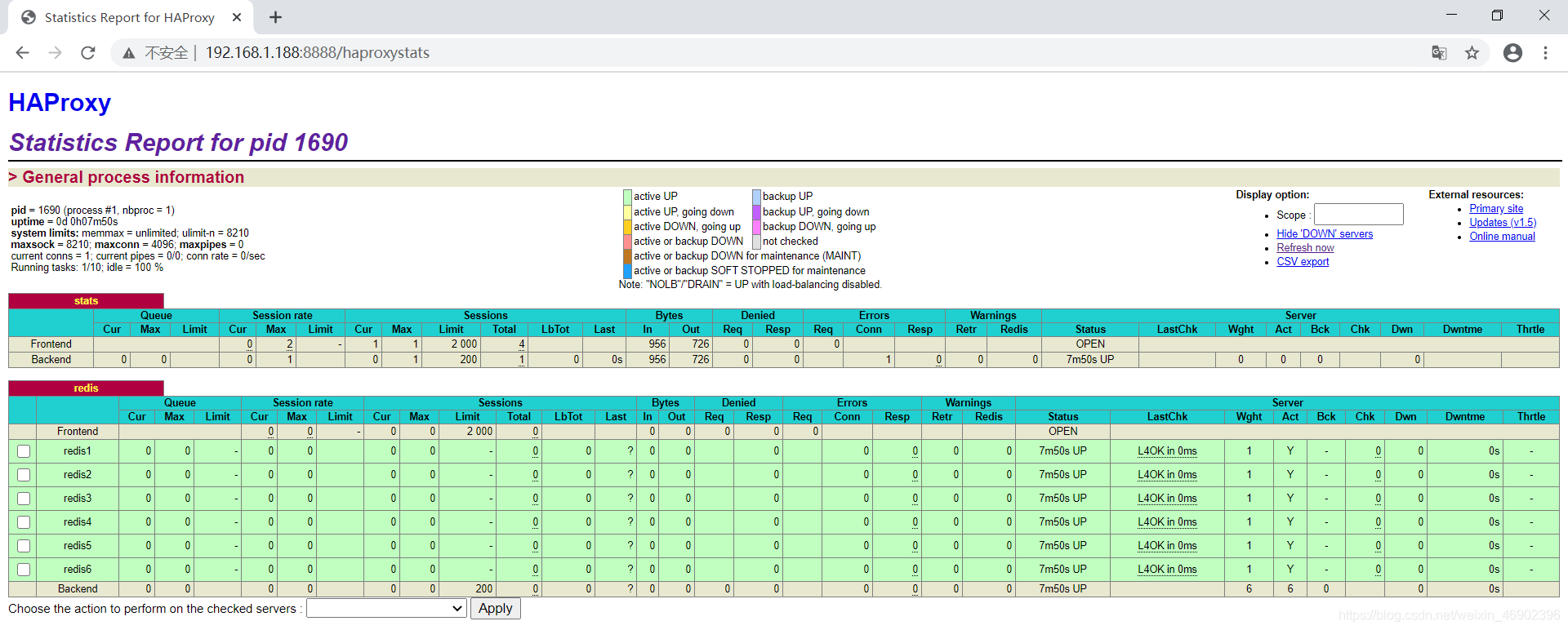The width and height of the screenshot is (1568, 630).
Task: Click the not secure warning icon
Action: (129, 53)
